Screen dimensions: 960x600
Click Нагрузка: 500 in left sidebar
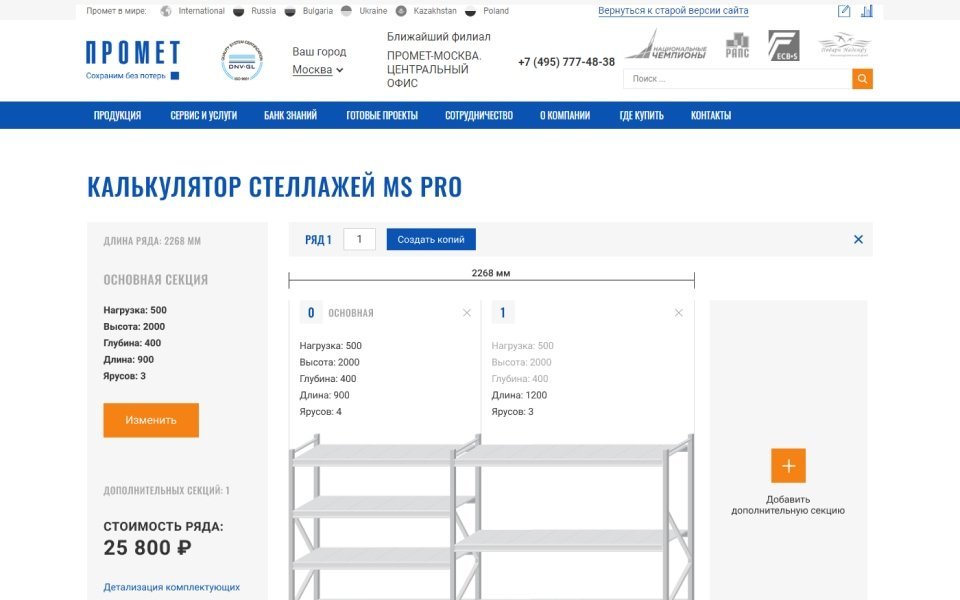click(x=135, y=310)
